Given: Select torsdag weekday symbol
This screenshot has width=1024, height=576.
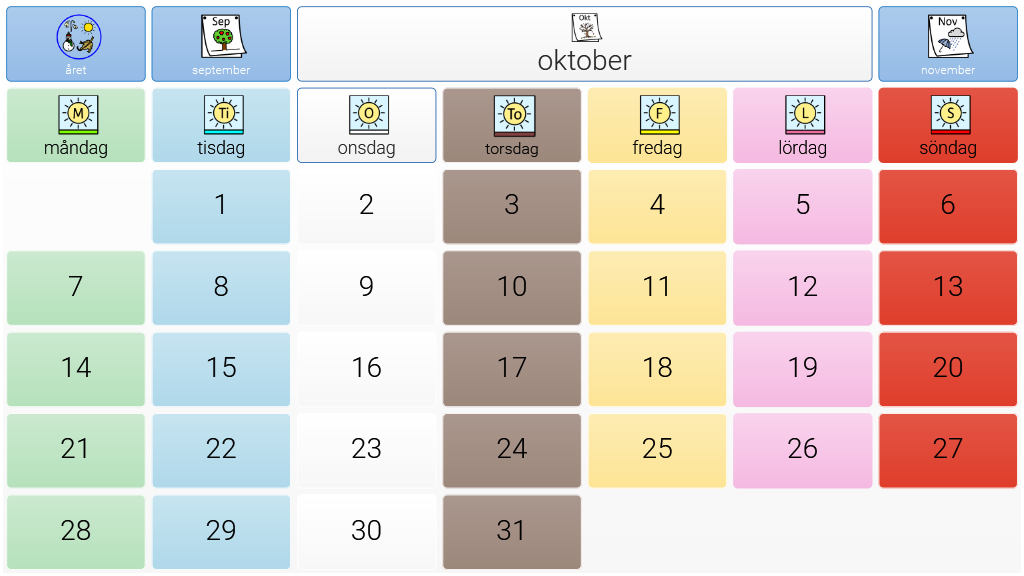Looking at the screenshot, I should [x=512, y=125].
